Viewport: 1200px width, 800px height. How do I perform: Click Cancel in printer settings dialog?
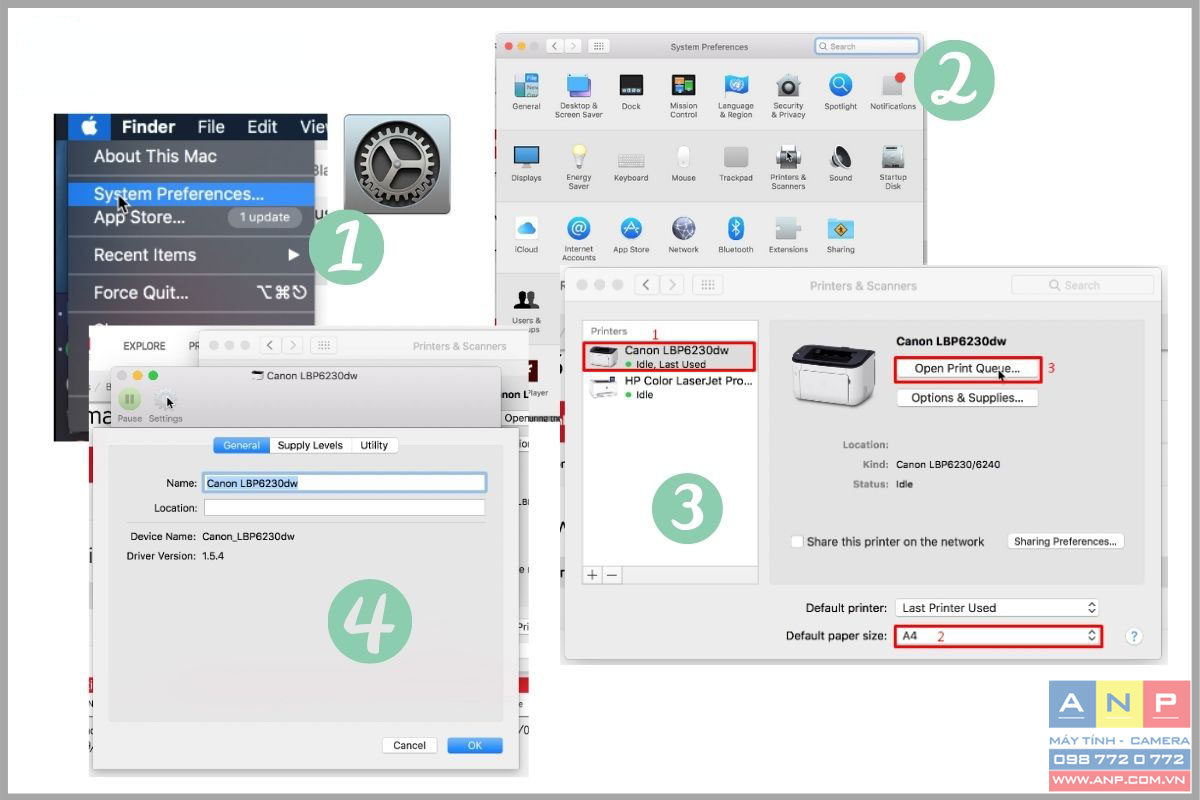(410, 745)
